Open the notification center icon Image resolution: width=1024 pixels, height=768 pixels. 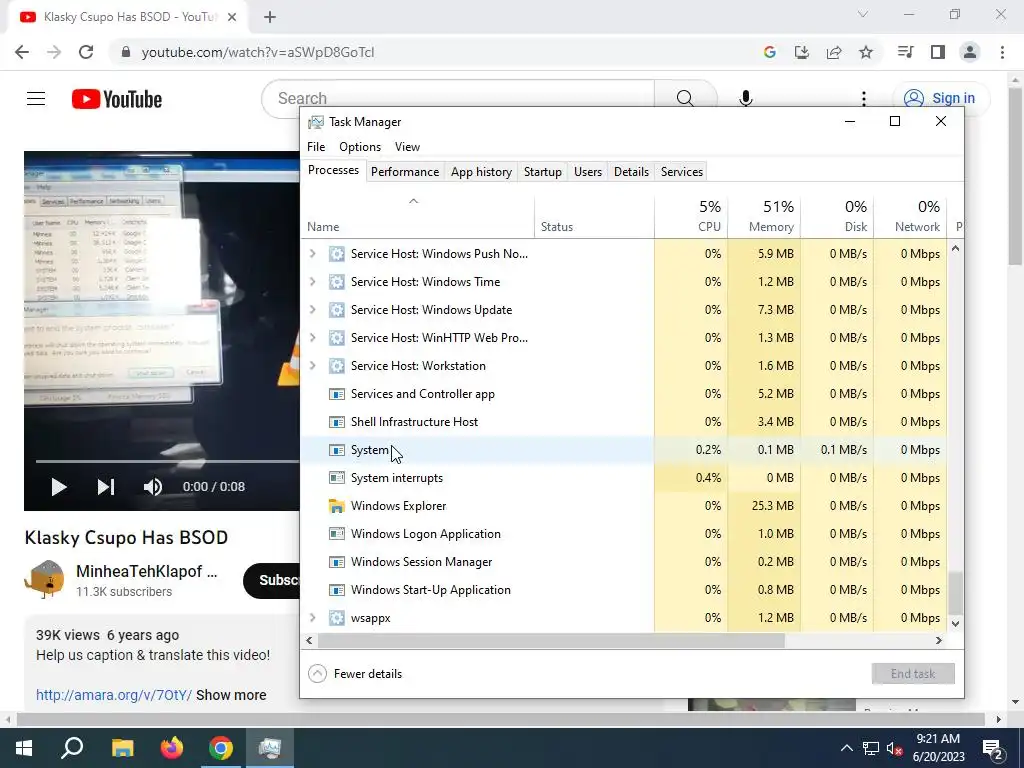(x=993, y=748)
